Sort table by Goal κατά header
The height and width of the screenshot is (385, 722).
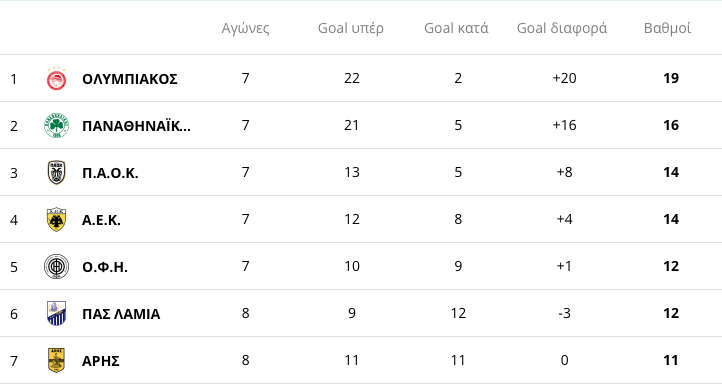(x=456, y=28)
